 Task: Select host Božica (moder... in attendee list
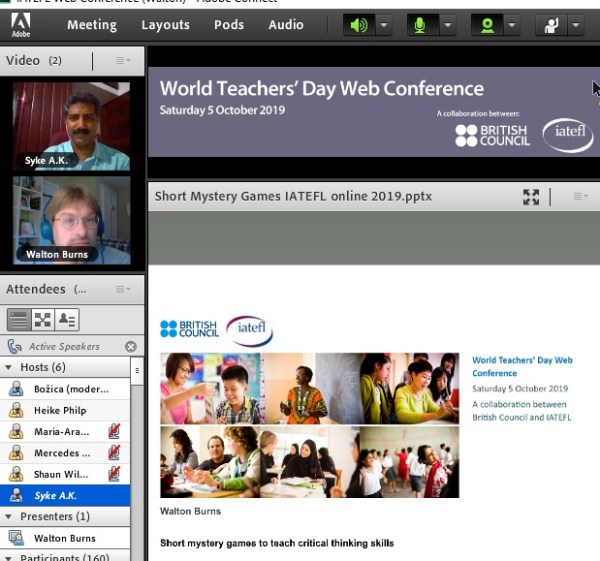click(65, 389)
